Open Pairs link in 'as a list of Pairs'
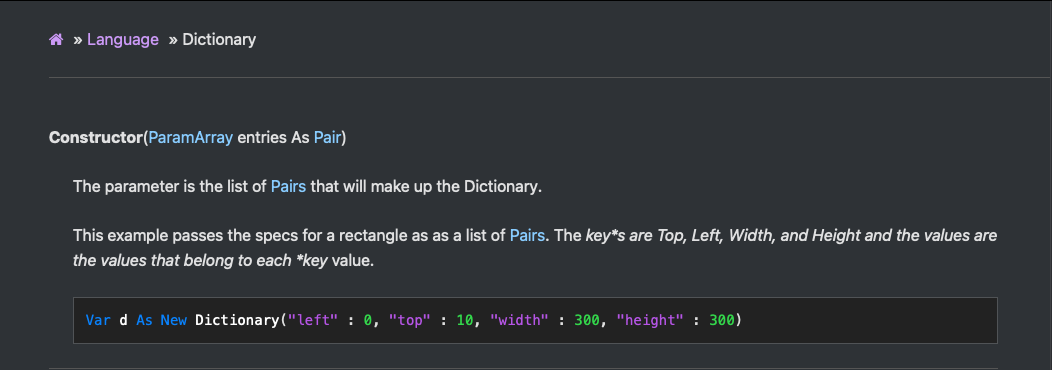Viewport: 1052px width, 370px height. point(527,236)
